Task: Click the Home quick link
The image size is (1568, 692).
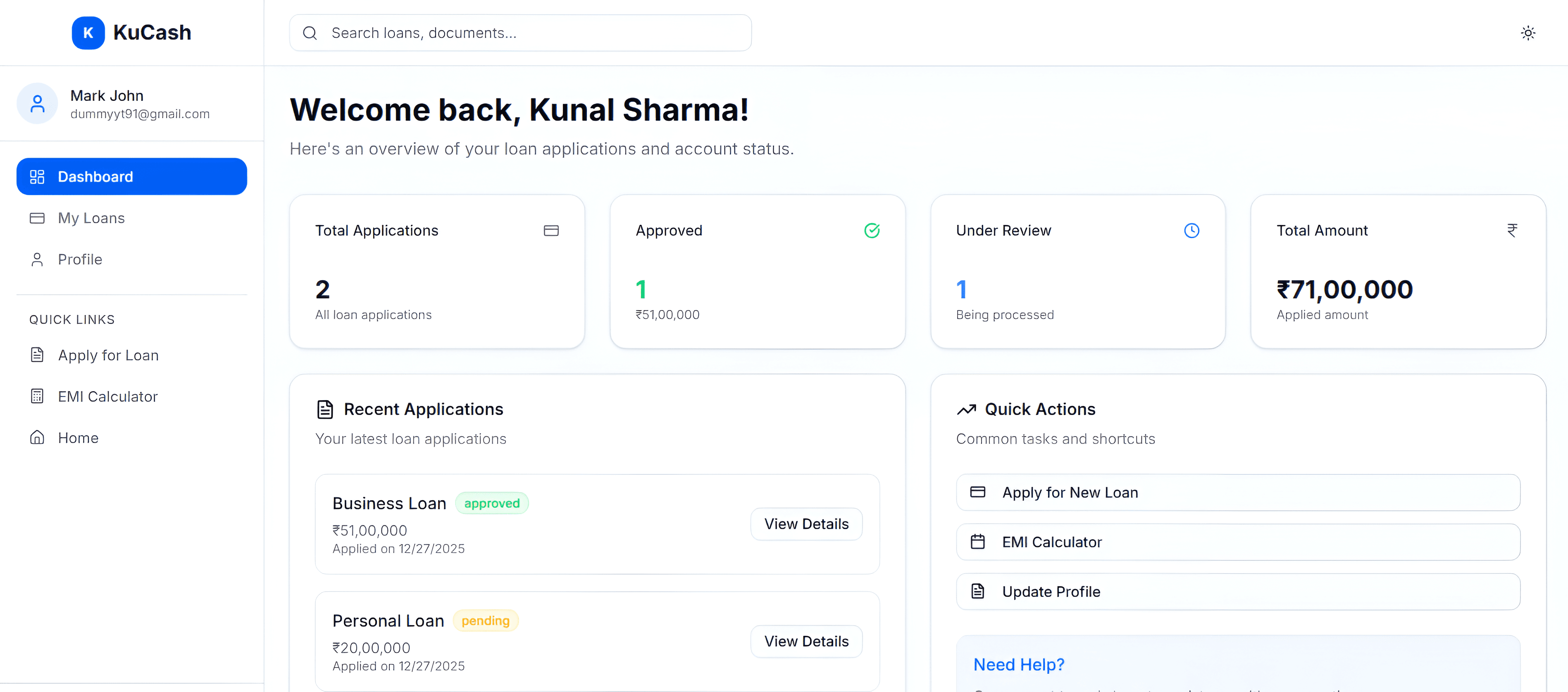Action: click(78, 438)
